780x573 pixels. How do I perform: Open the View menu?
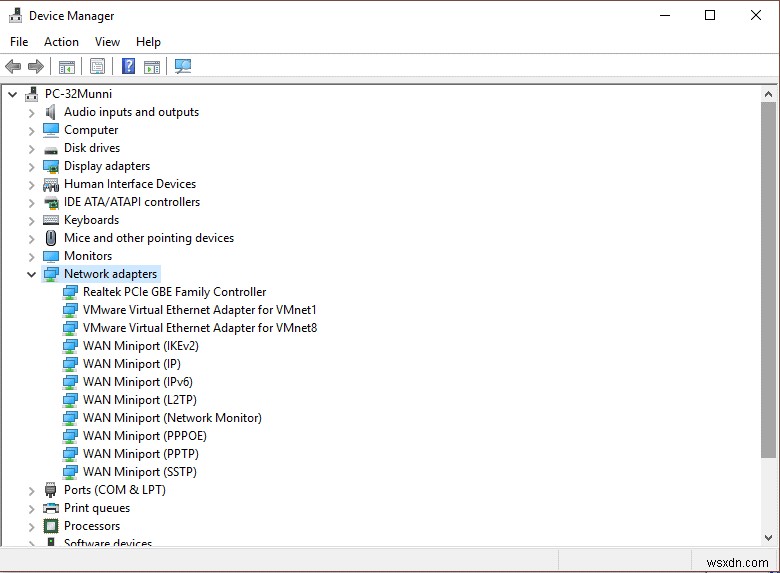[x=107, y=42]
